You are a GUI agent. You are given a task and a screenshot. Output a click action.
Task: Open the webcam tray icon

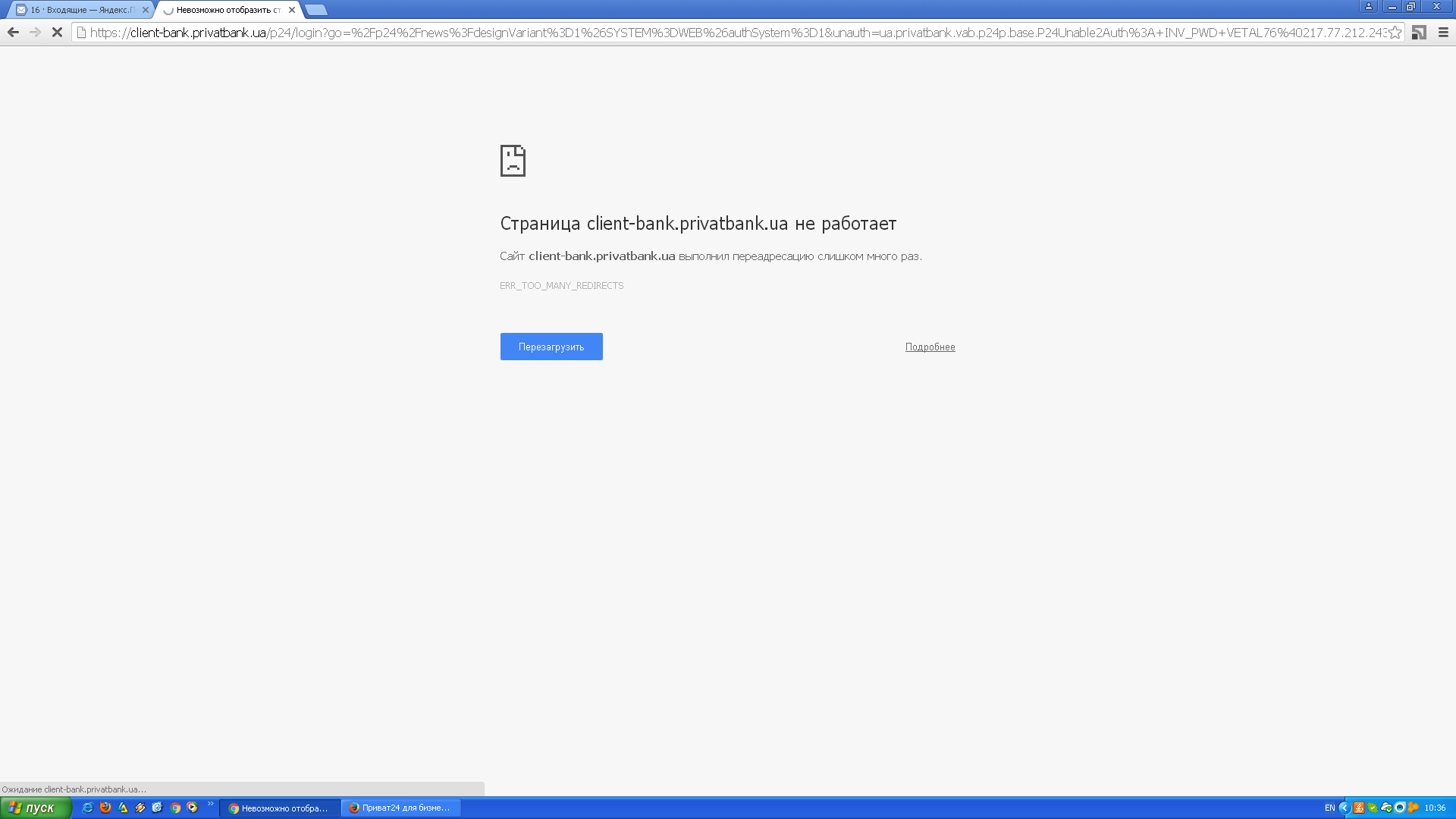(1400, 808)
